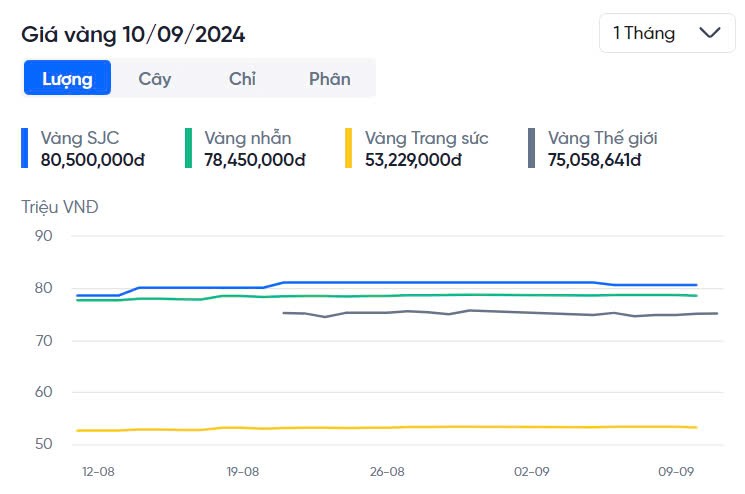Toggle the Vàng Thế giới series legend
Image resolution: width=745 pixels, height=494 pixels.
point(602,138)
